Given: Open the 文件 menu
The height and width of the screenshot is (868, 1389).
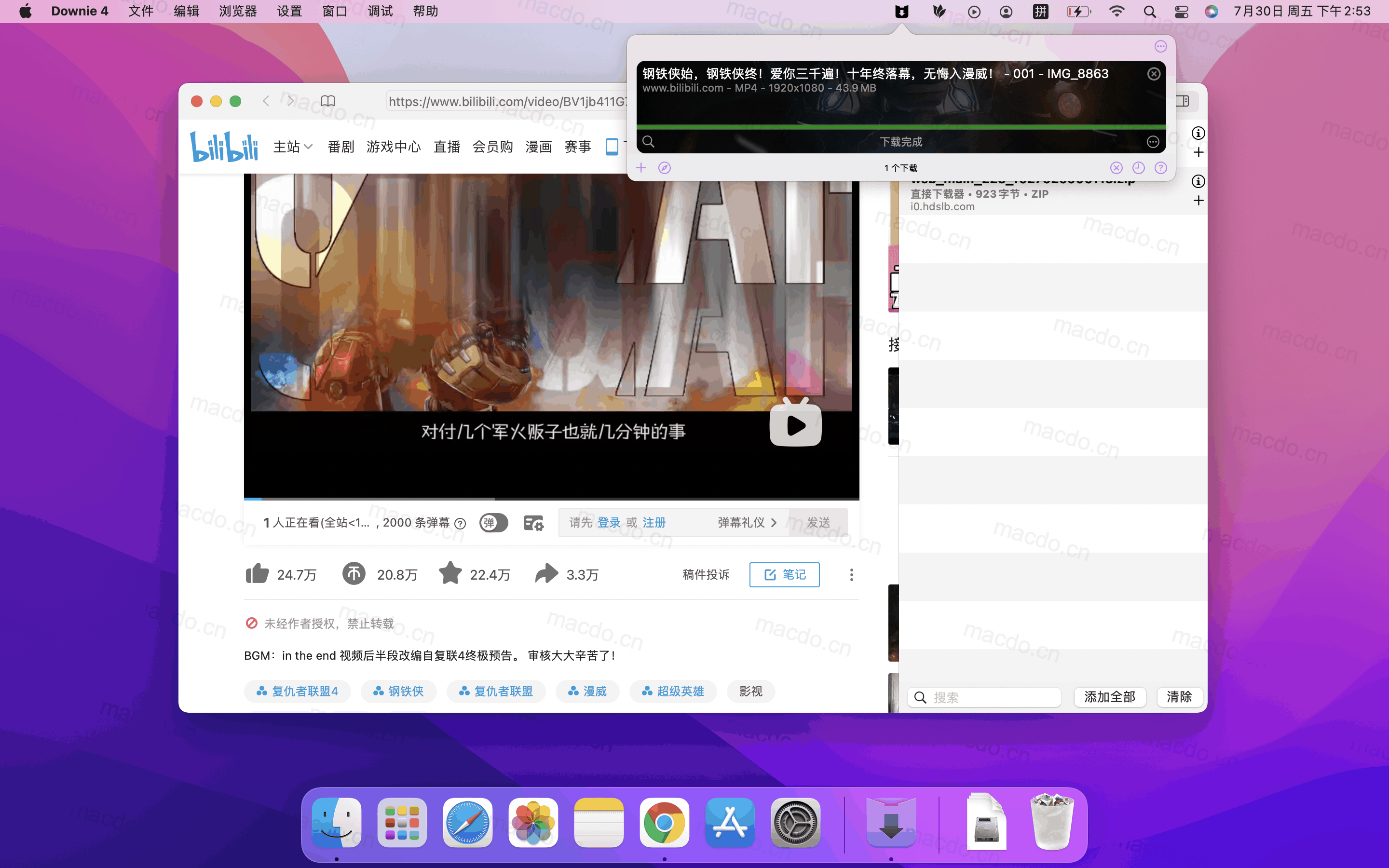Looking at the screenshot, I should [x=141, y=12].
